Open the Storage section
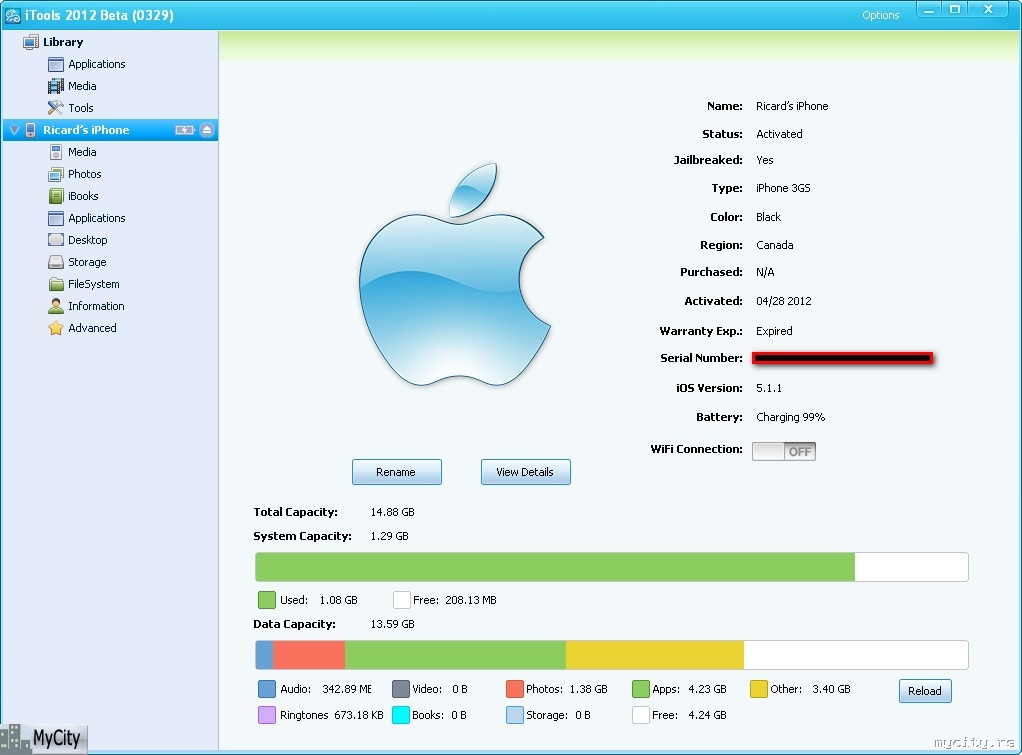1022x755 pixels. pyautogui.click(x=87, y=262)
